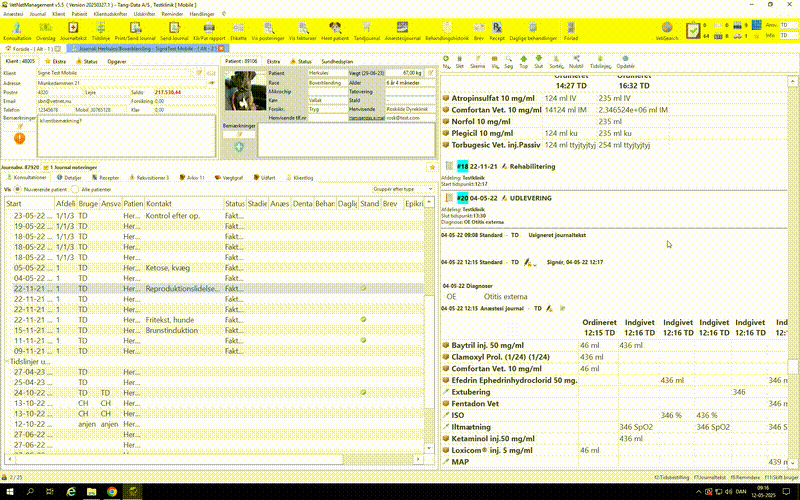Close the Journal Herkules tab

[x=221, y=48]
